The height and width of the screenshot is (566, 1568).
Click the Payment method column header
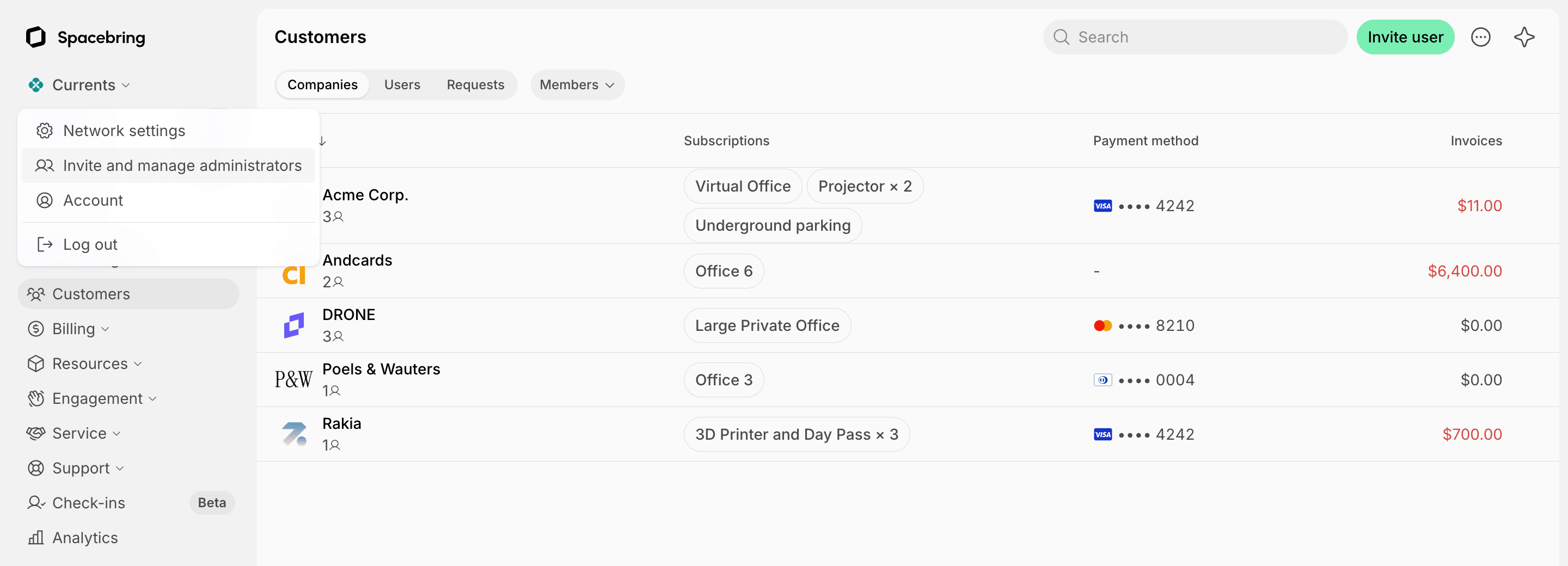click(x=1145, y=140)
